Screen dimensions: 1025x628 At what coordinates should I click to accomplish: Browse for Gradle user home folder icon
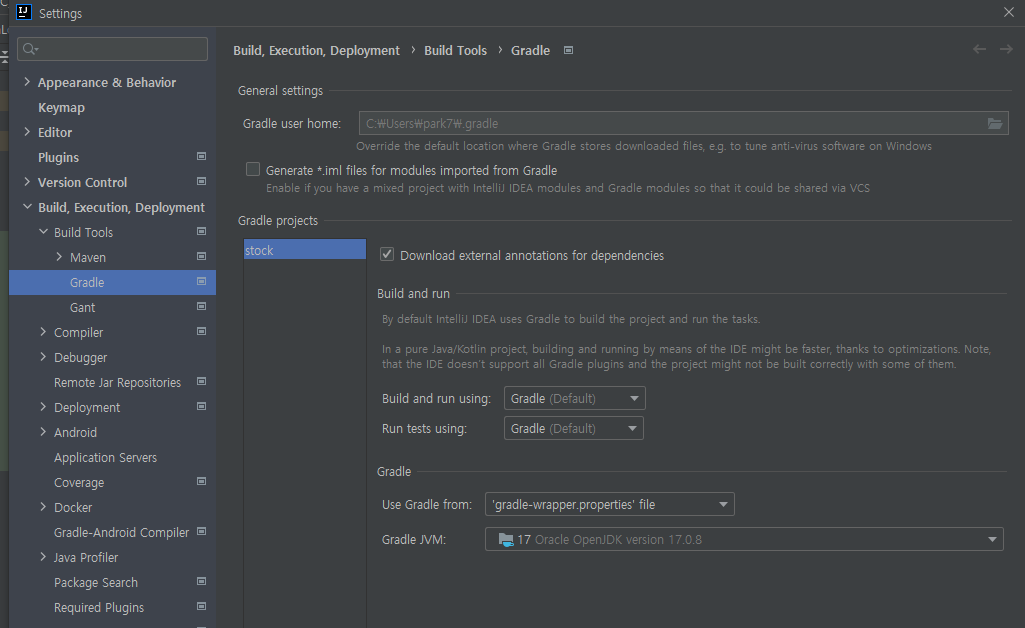pyautogui.click(x=995, y=124)
